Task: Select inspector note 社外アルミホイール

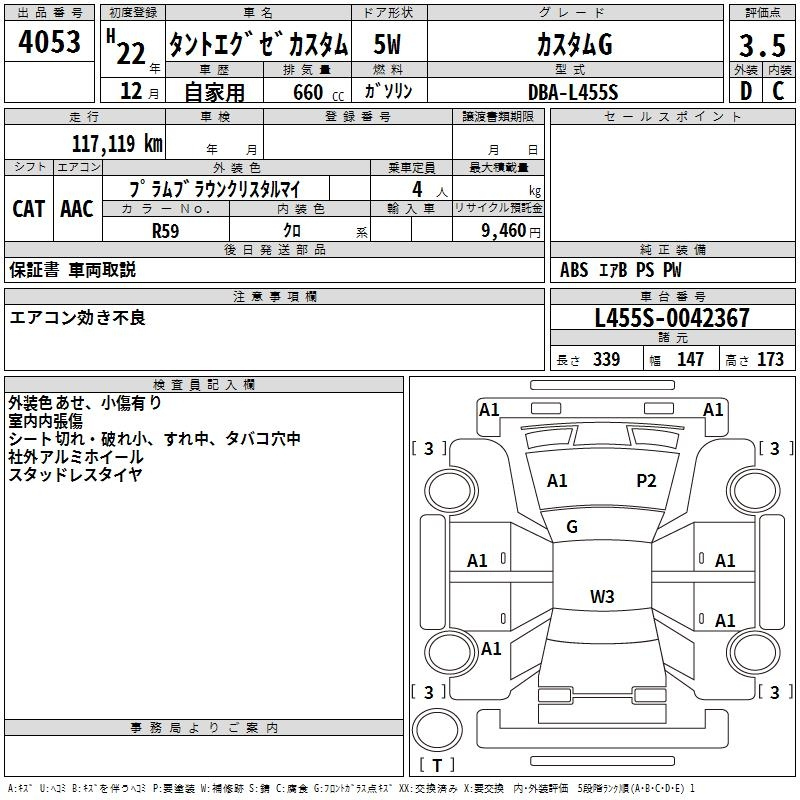Action: point(76,457)
